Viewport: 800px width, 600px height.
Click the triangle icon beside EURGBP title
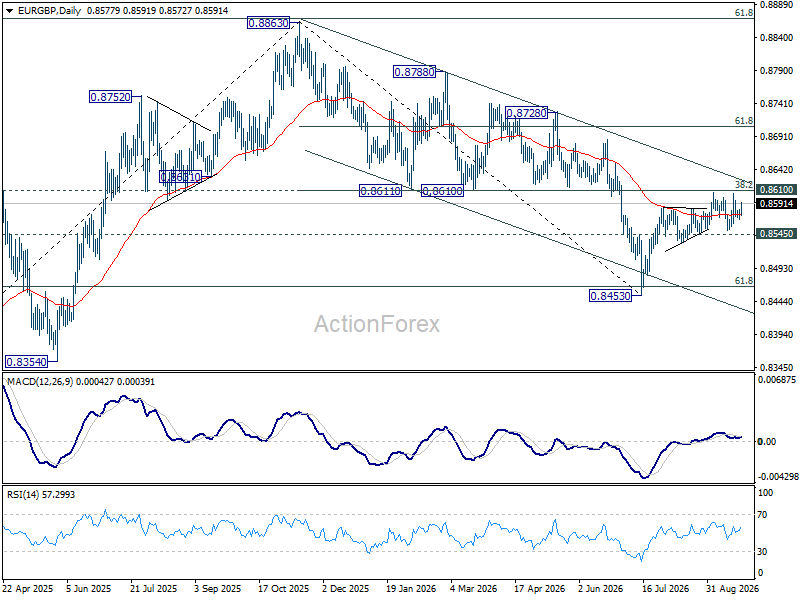(9, 11)
